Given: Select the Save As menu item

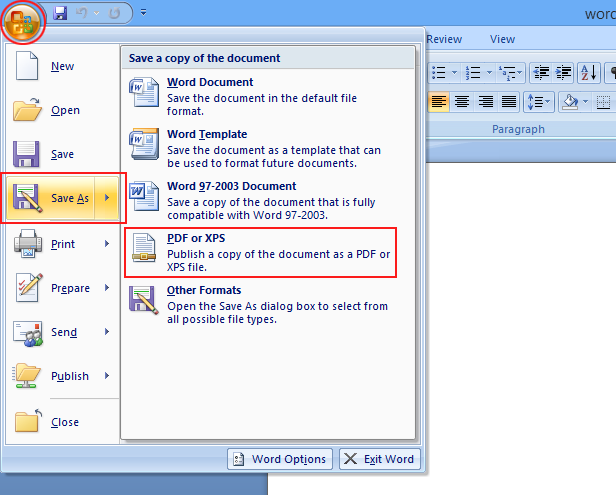Looking at the screenshot, I should pos(51,198).
